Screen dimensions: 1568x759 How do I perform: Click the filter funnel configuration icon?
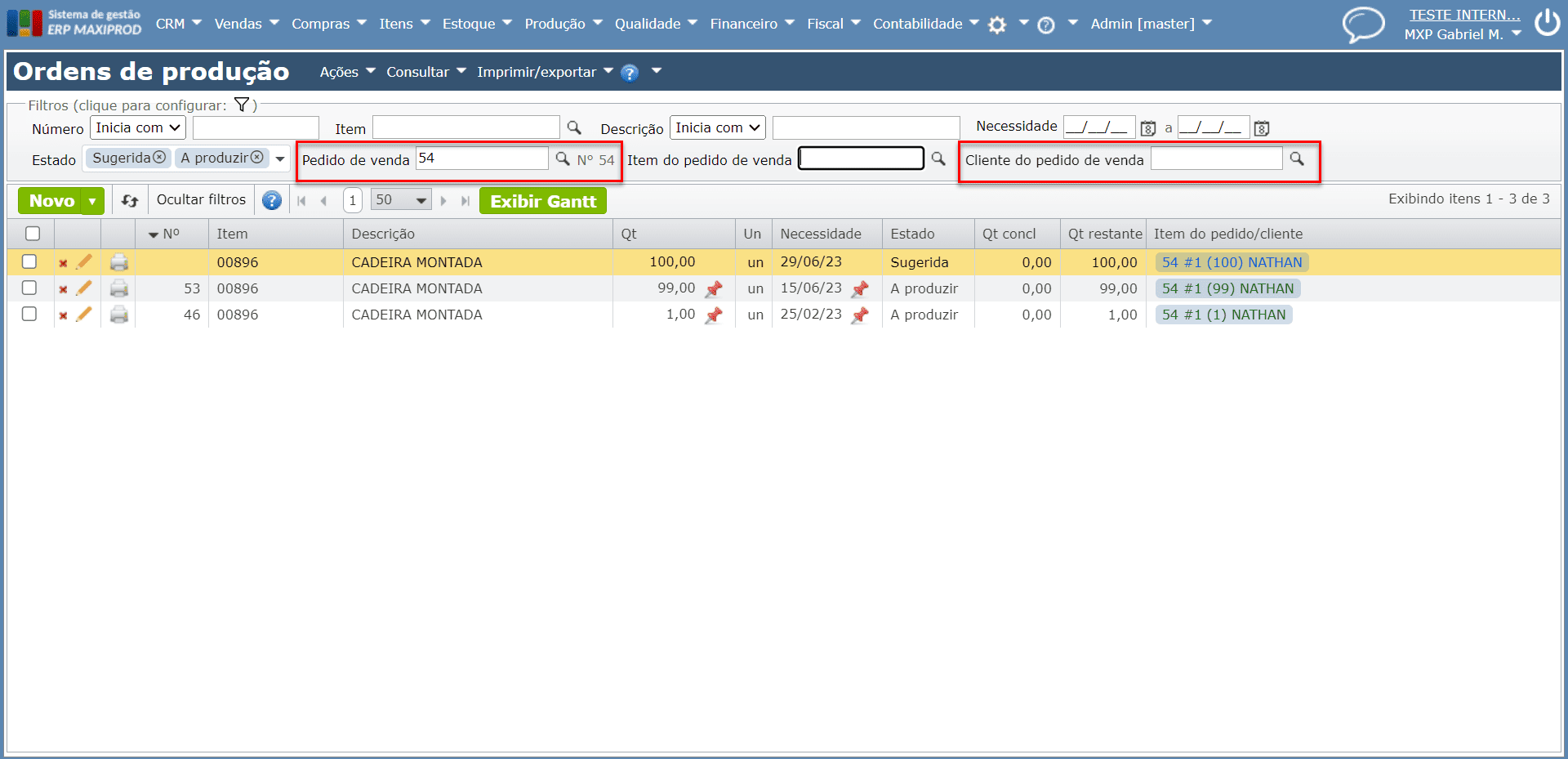(x=242, y=105)
